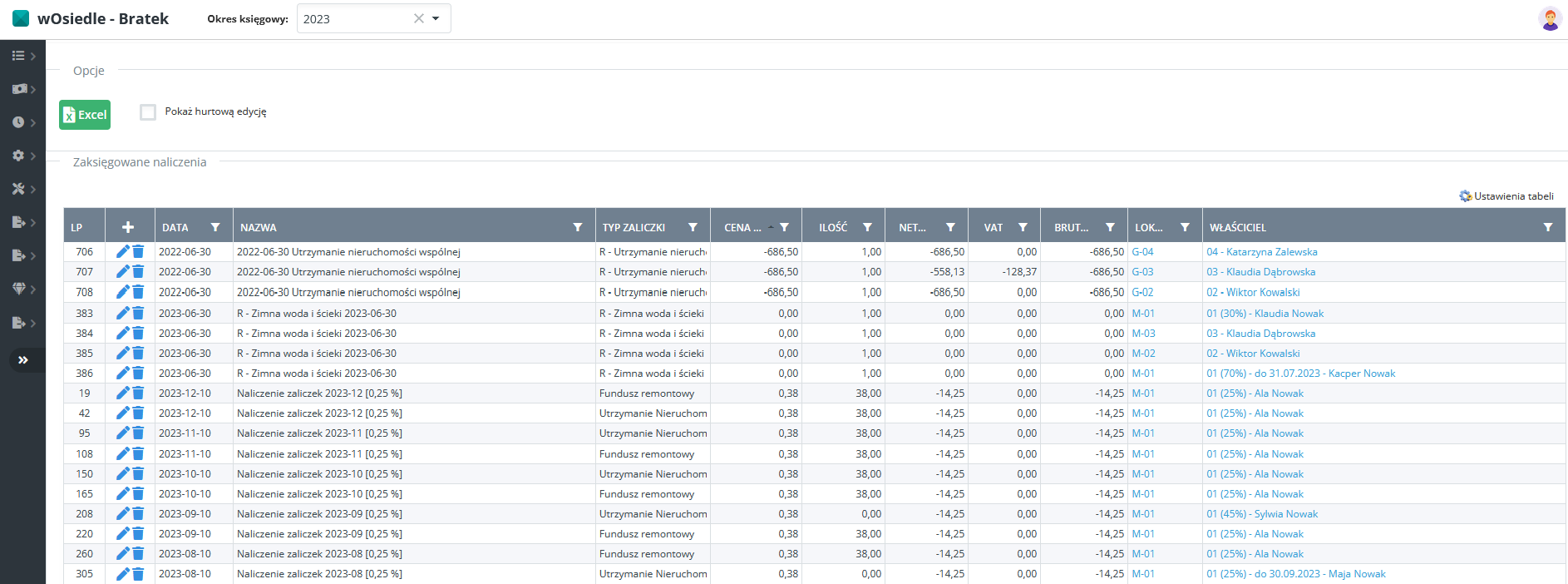Open the wrench tools sidebar menu
Image resolution: width=1568 pixels, height=584 pixels.
(19, 189)
